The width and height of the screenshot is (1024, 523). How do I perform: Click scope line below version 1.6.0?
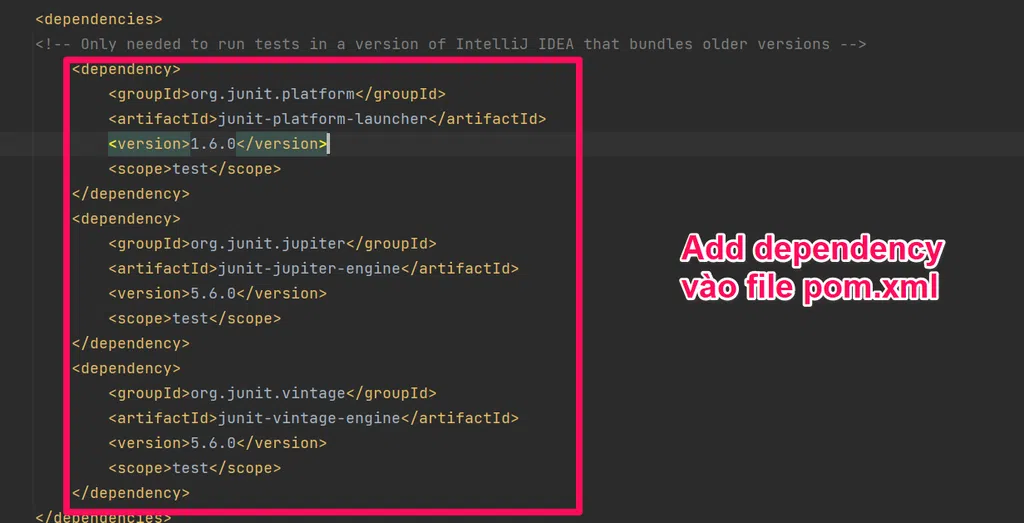click(x=194, y=169)
